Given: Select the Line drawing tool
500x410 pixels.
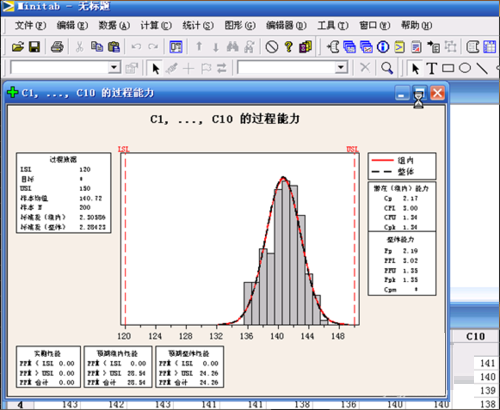Looking at the screenshot, I should pos(482,68).
